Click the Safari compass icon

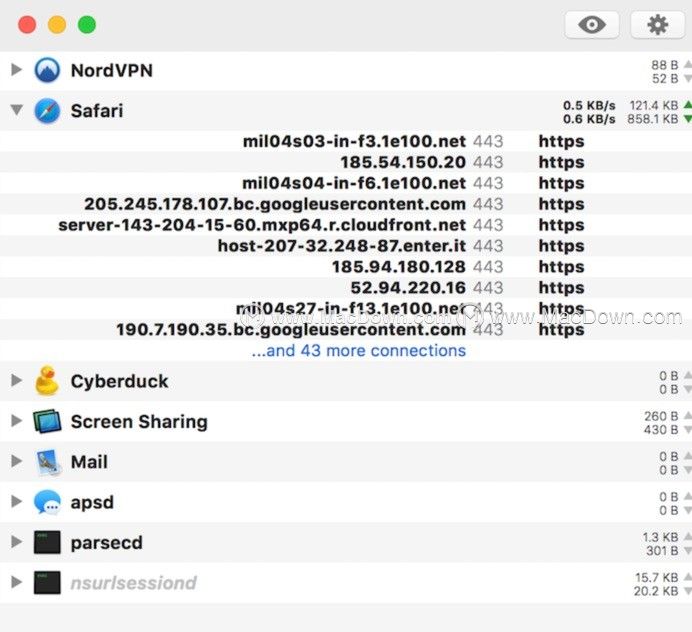[x=47, y=110]
